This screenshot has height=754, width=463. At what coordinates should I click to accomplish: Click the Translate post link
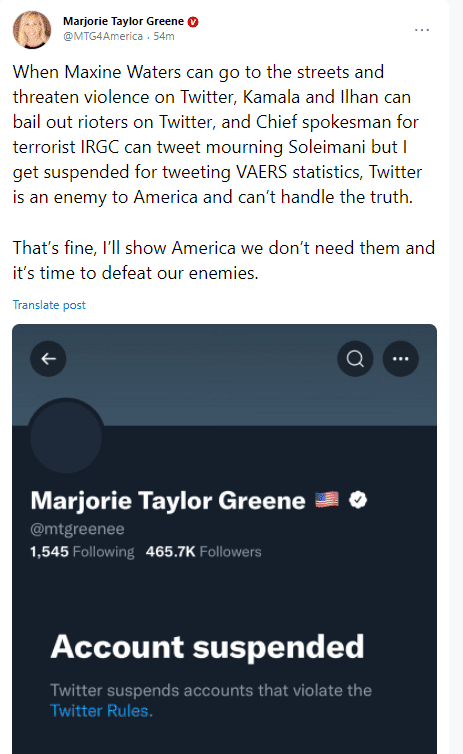click(49, 305)
